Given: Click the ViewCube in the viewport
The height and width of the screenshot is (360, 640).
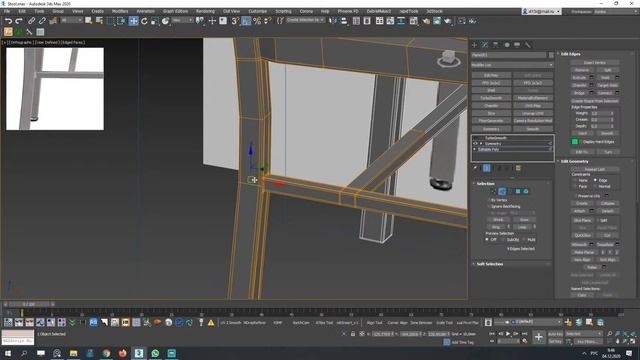Looking at the screenshot, I should coord(449,59).
